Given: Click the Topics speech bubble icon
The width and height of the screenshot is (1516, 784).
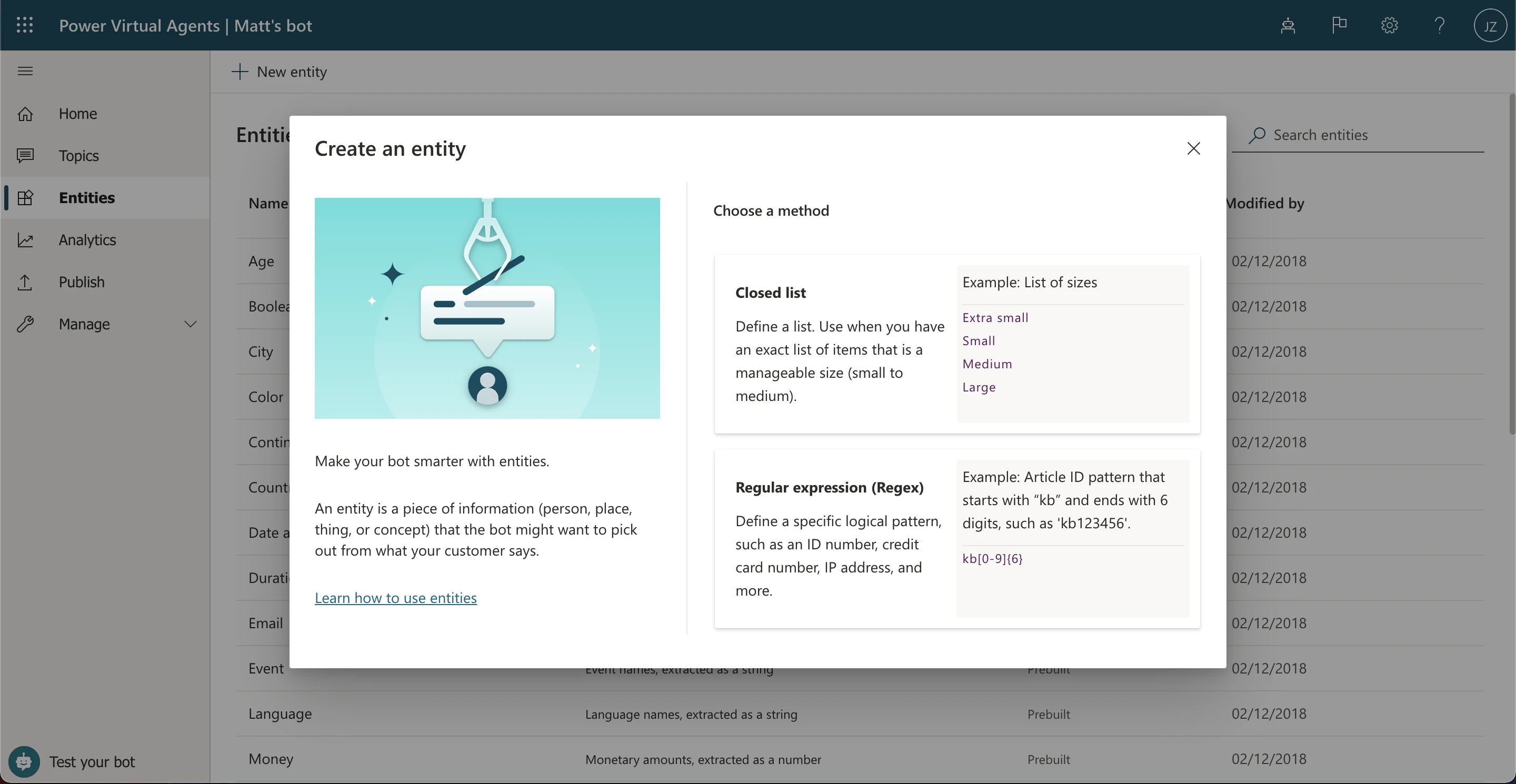Looking at the screenshot, I should 26,155.
